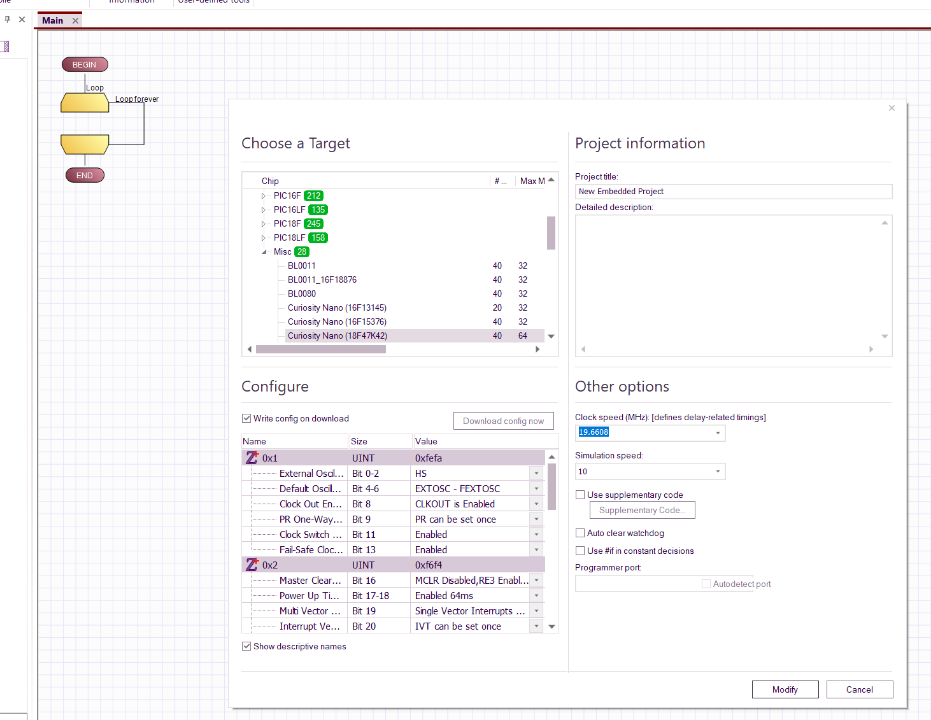The height and width of the screenshot is (720, 931).
Task: Open Master Clear value dropdown
Action: 536,581
